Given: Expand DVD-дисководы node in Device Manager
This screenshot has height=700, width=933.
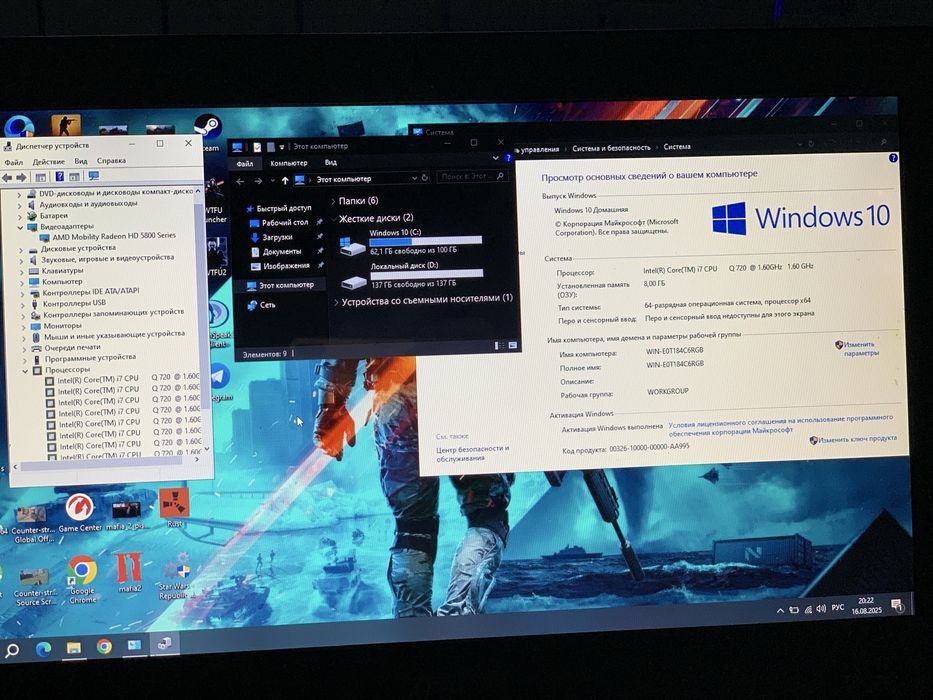Looking at the screenshot, I should 18,194.
